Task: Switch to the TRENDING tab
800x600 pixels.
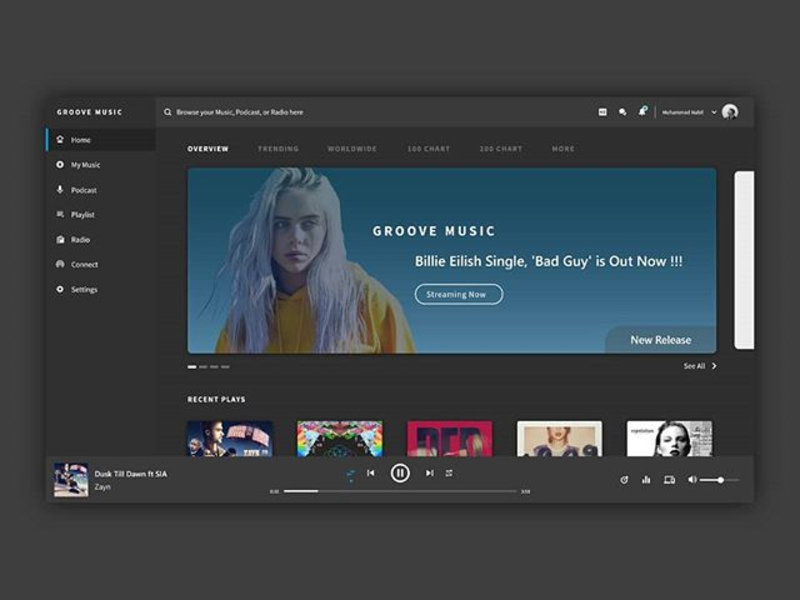Action: coord(278,149)
